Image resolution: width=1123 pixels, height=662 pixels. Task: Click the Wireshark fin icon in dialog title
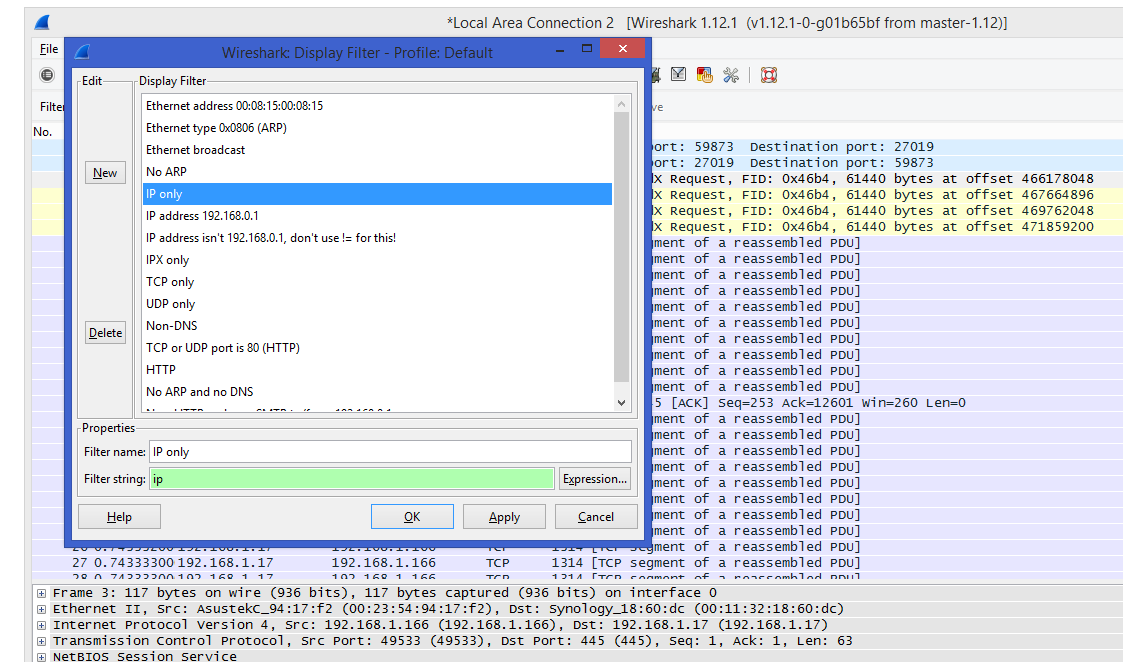click(82, 52)
